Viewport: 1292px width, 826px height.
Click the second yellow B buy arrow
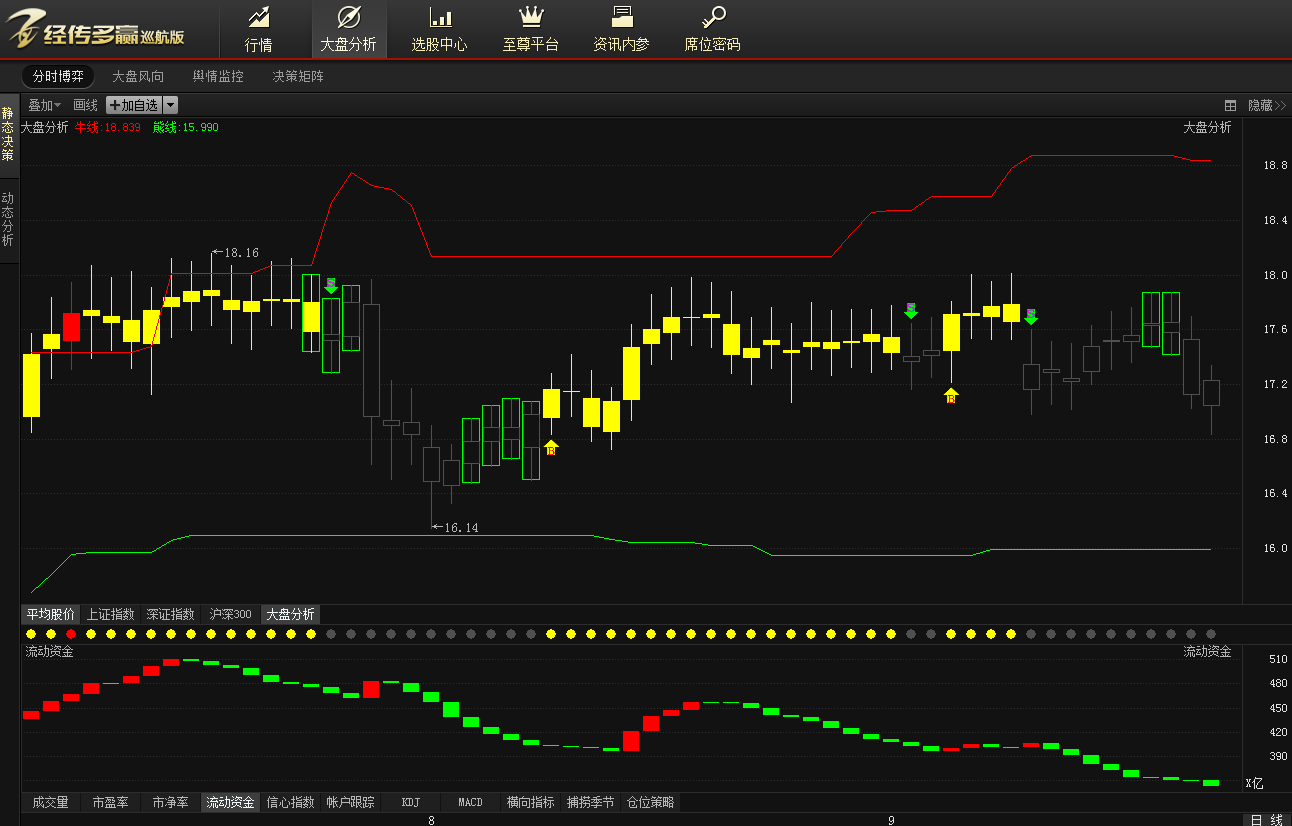coord(951,396)
